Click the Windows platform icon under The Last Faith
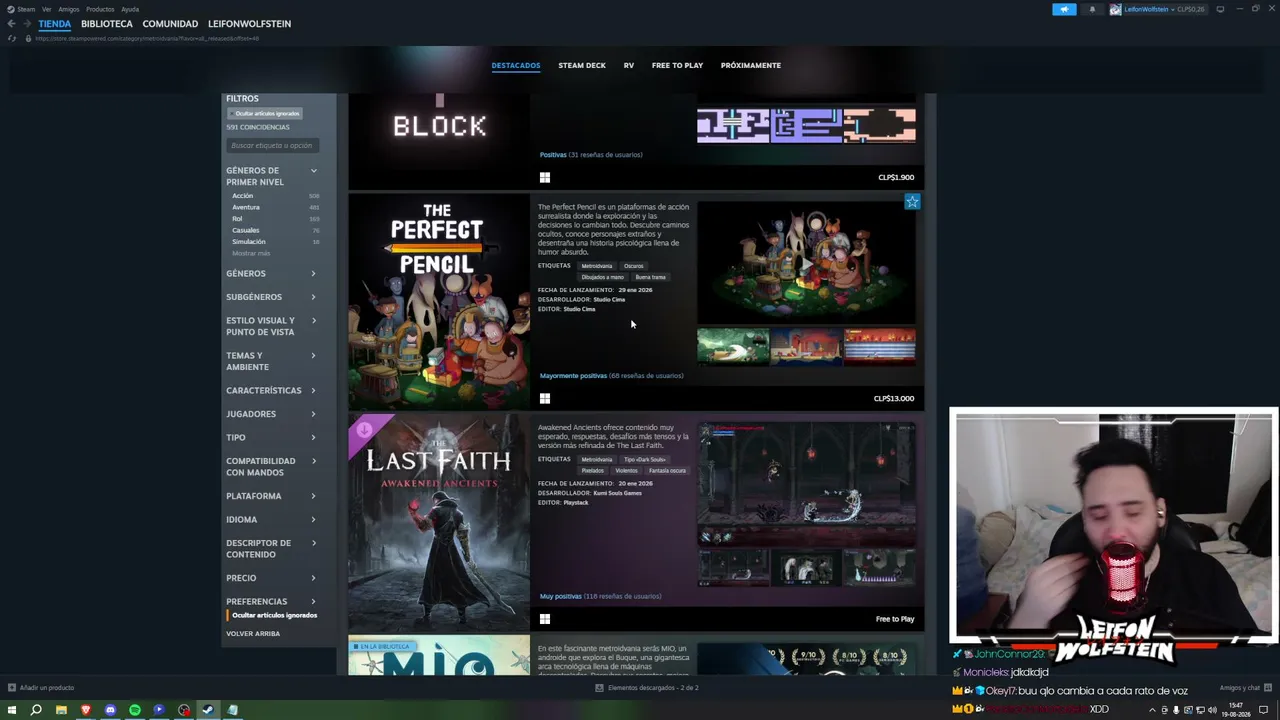The height and width of the screenshot is (720, 1280). click(x=544, y=619)
